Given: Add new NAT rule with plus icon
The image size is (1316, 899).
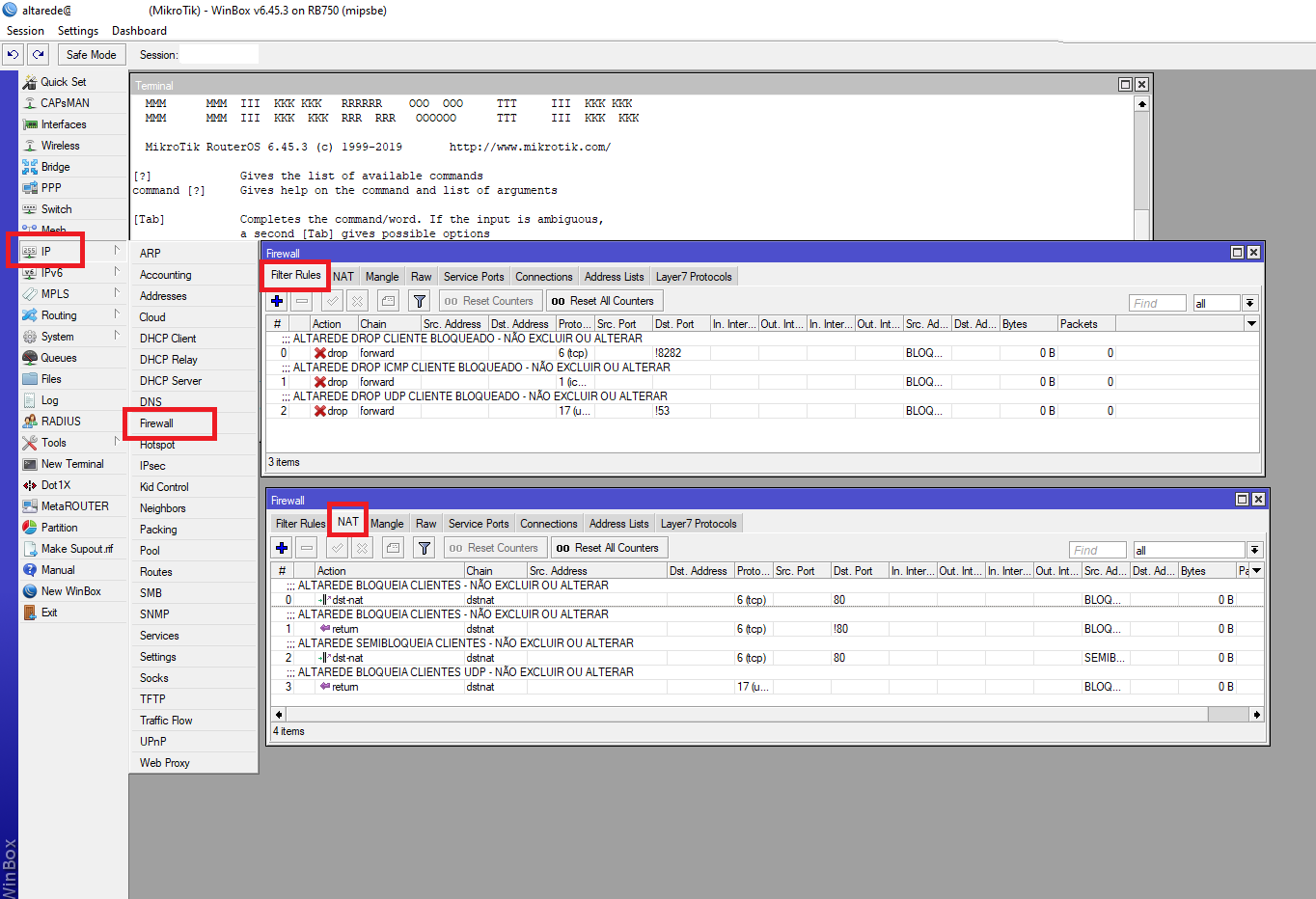Looking at the screenshot, I should (x=282, y=548).
